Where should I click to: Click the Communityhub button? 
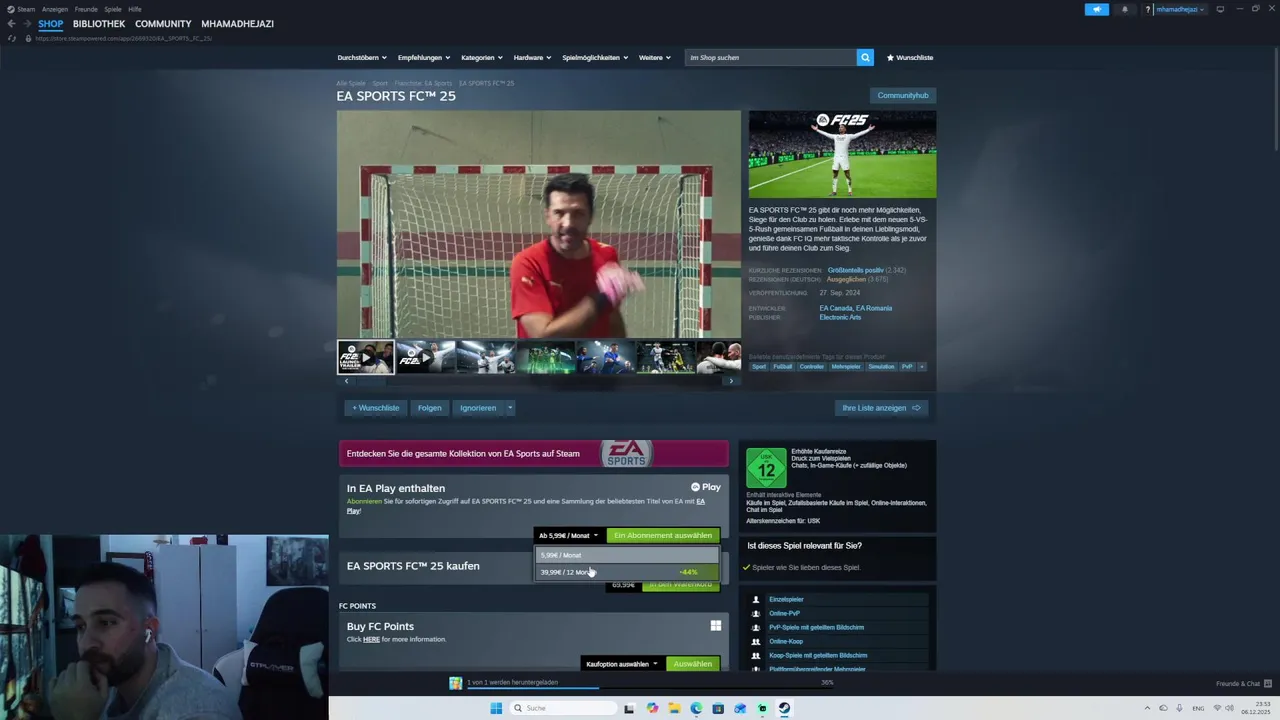(903, 96)
